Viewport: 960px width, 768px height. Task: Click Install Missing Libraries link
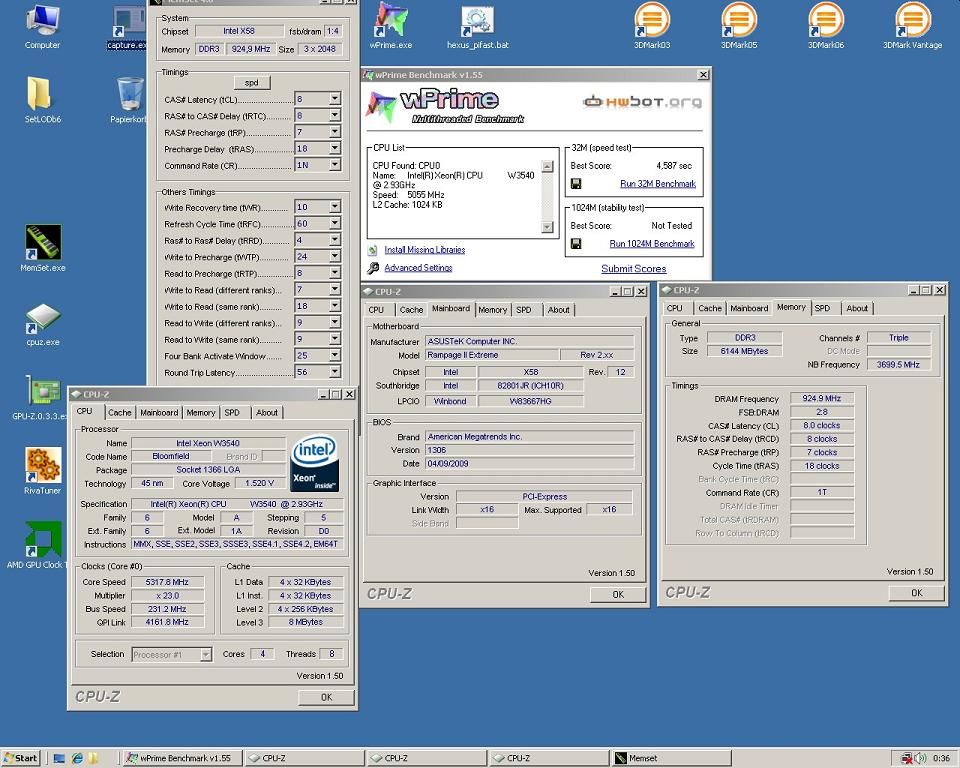424,250
